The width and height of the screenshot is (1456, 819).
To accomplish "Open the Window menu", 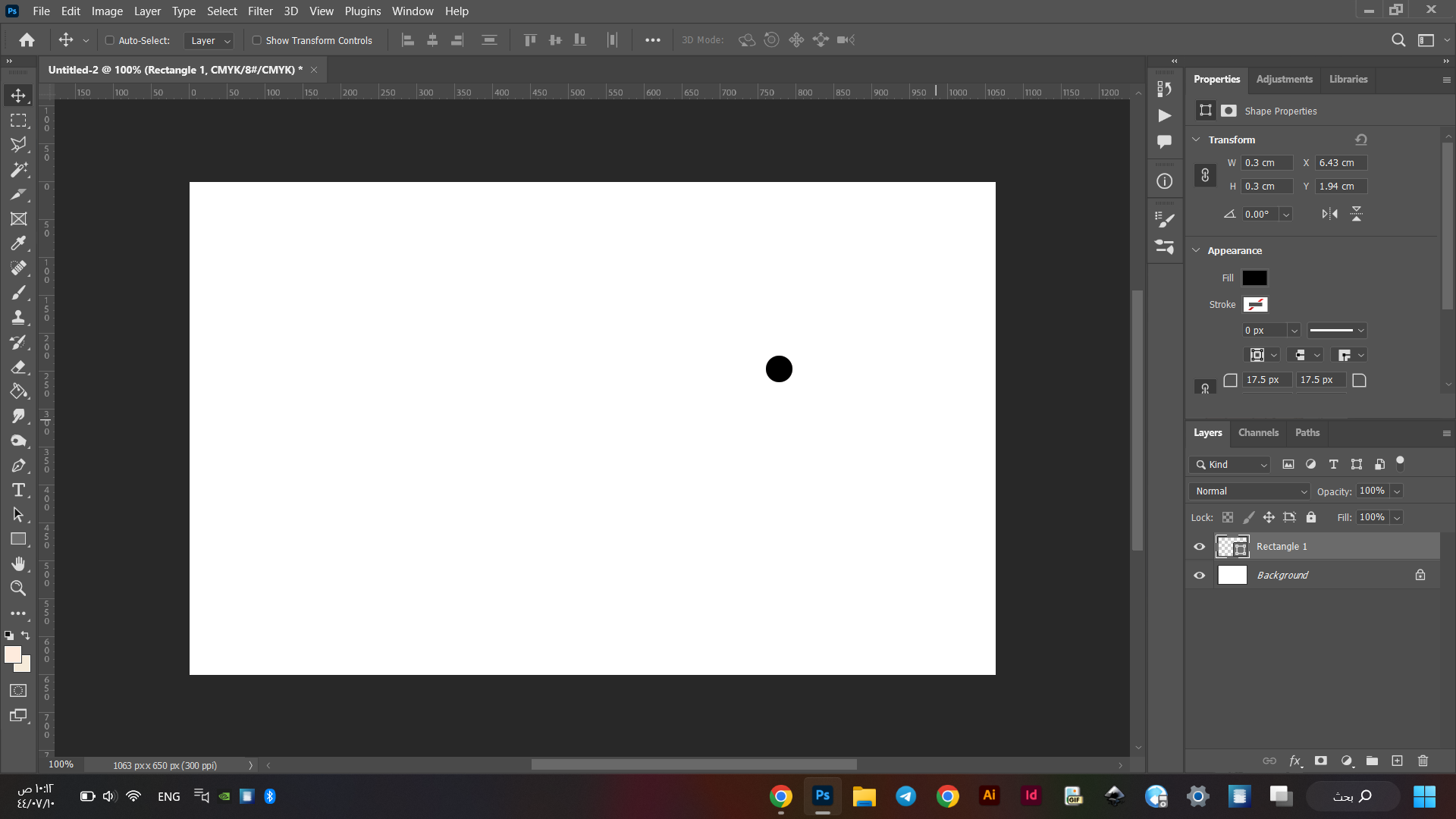I will 413,11.
